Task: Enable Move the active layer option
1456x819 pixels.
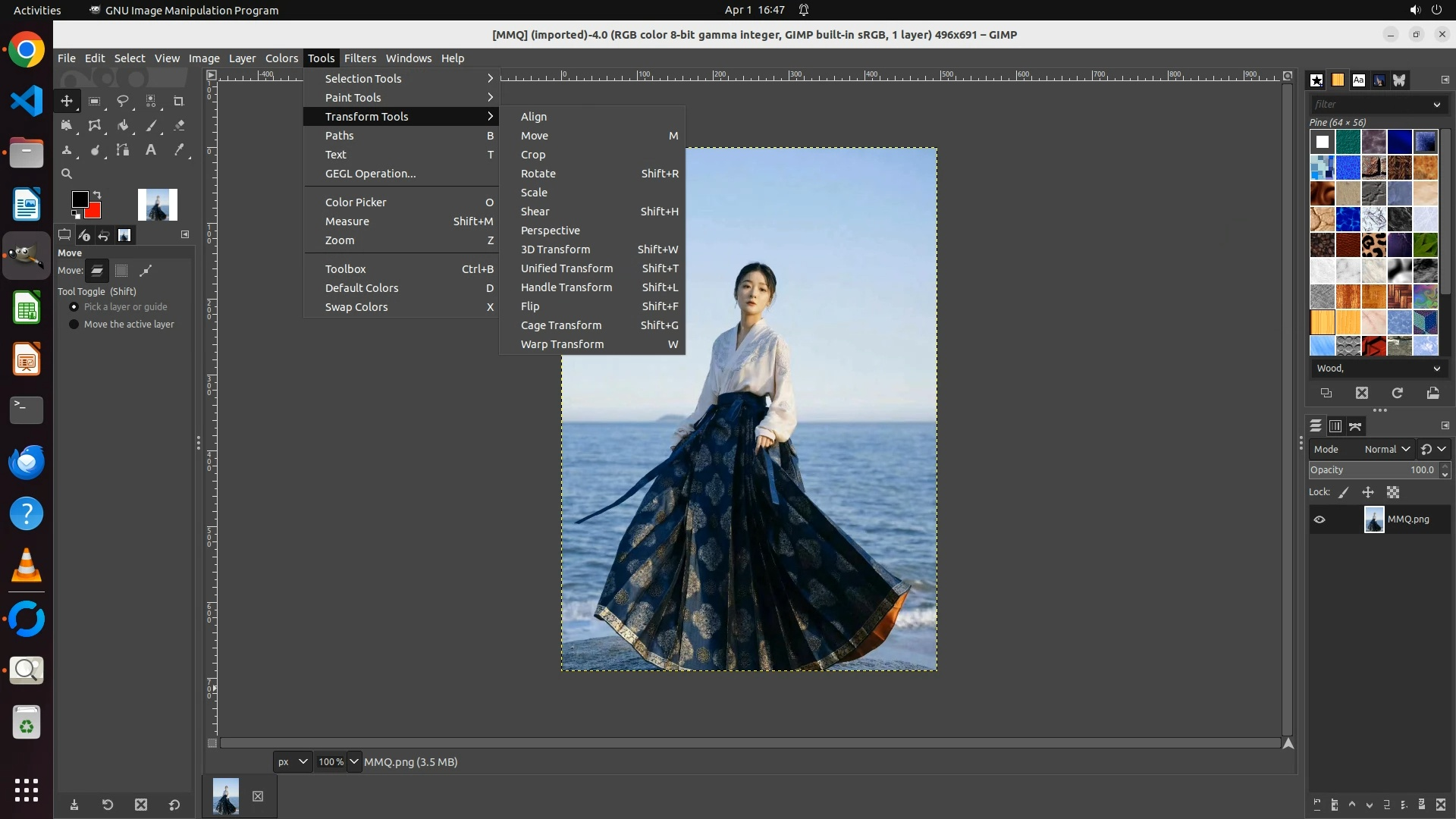Action: (x=74, y=325)
